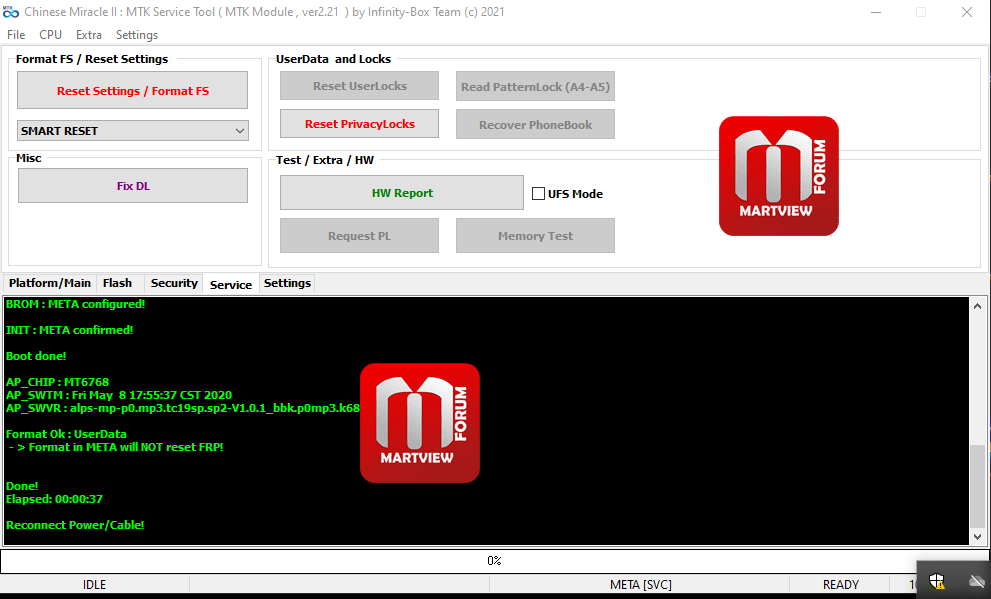Open the OneDrive cloud tray icon
This screenshot has height=599, width=991.
tap(978, 581)
